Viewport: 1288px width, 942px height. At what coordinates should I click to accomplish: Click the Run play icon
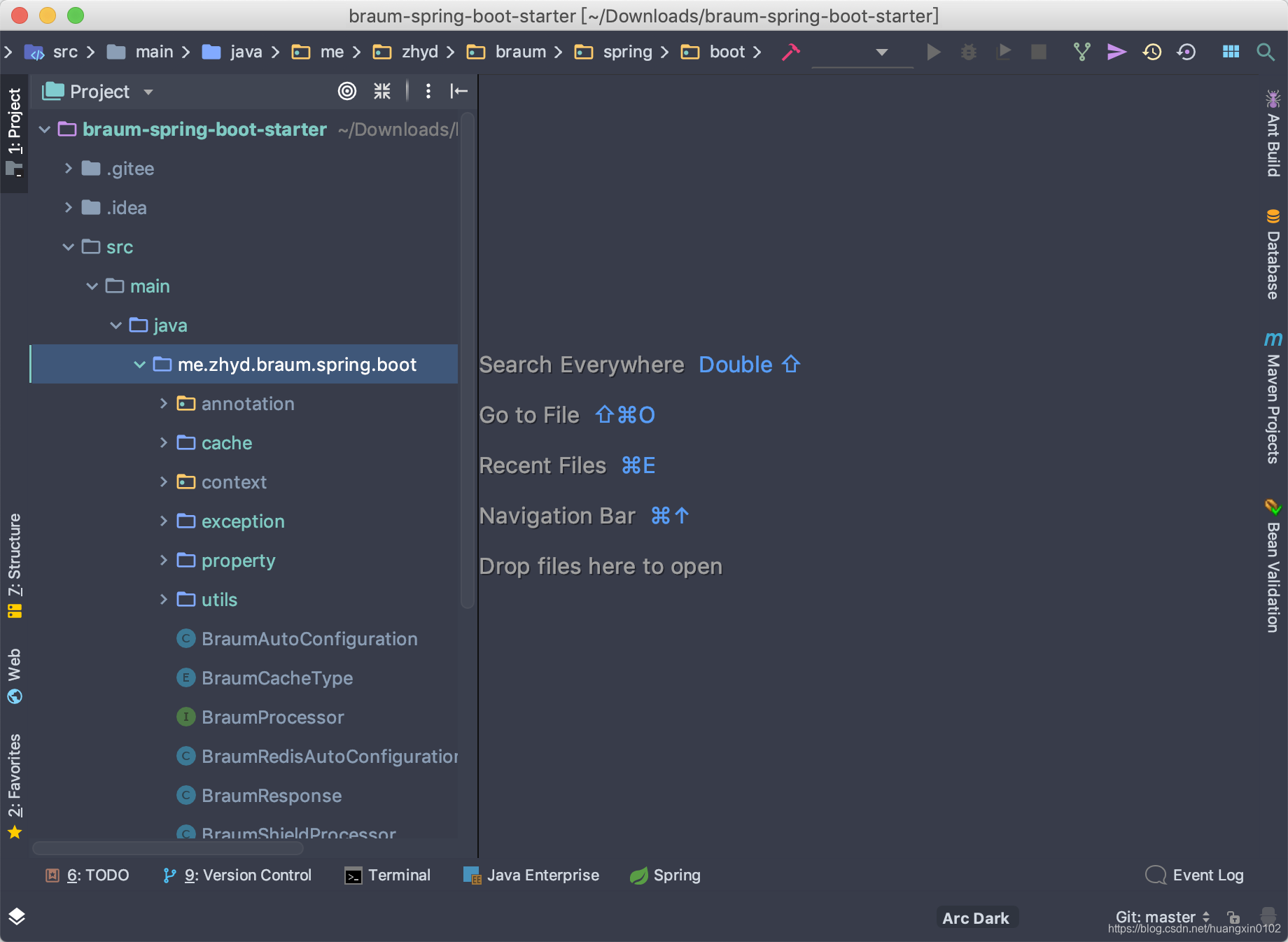point(933,52)
